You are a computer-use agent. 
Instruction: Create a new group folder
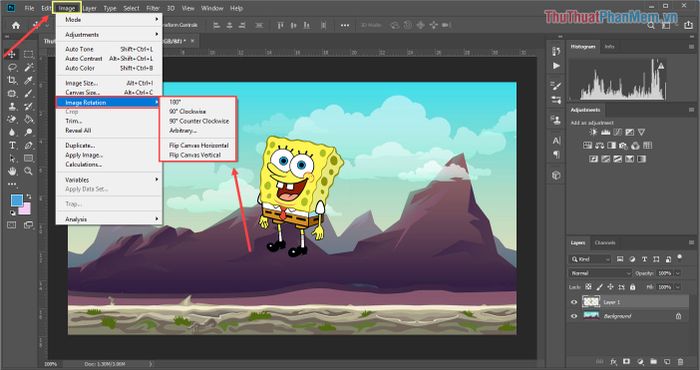click(x=654, y=362)
